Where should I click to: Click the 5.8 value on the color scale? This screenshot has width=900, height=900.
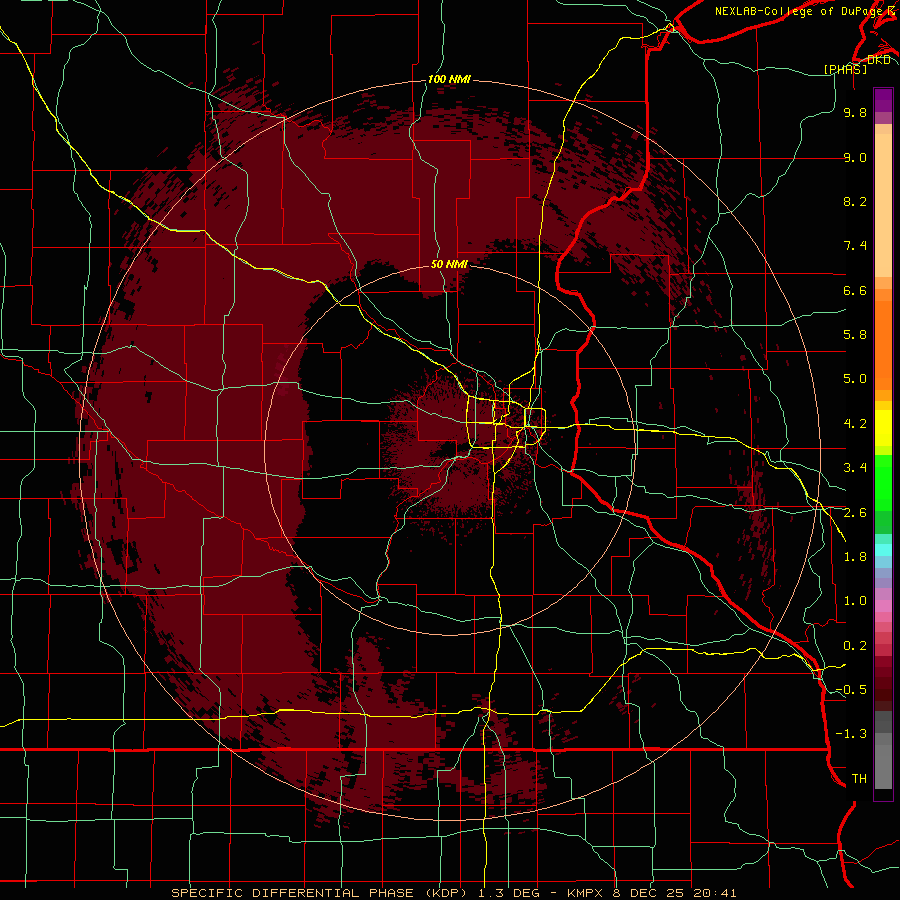click(855, 334)
